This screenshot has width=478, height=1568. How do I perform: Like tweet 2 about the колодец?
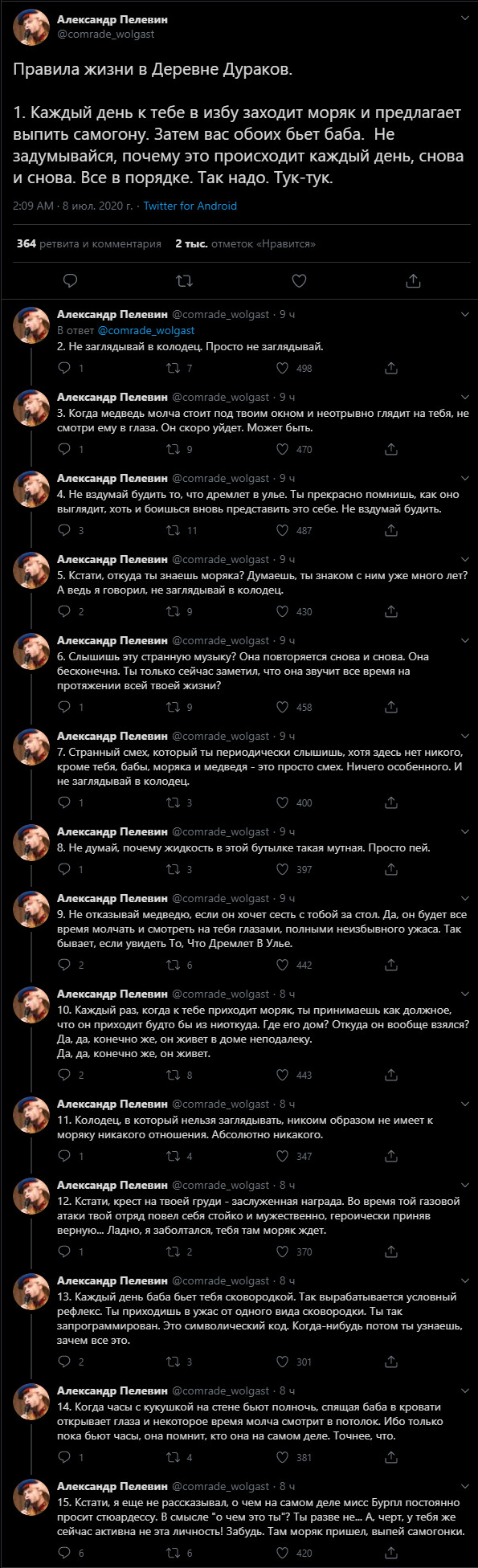tap(283, 368)
